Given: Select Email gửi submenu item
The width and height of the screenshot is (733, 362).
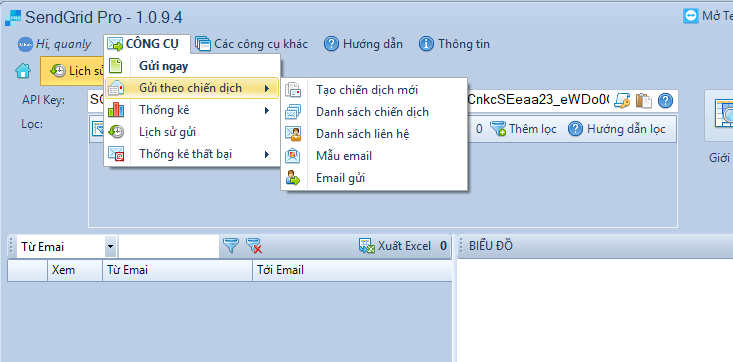Looking at the screenshot, I should (374, 178).
